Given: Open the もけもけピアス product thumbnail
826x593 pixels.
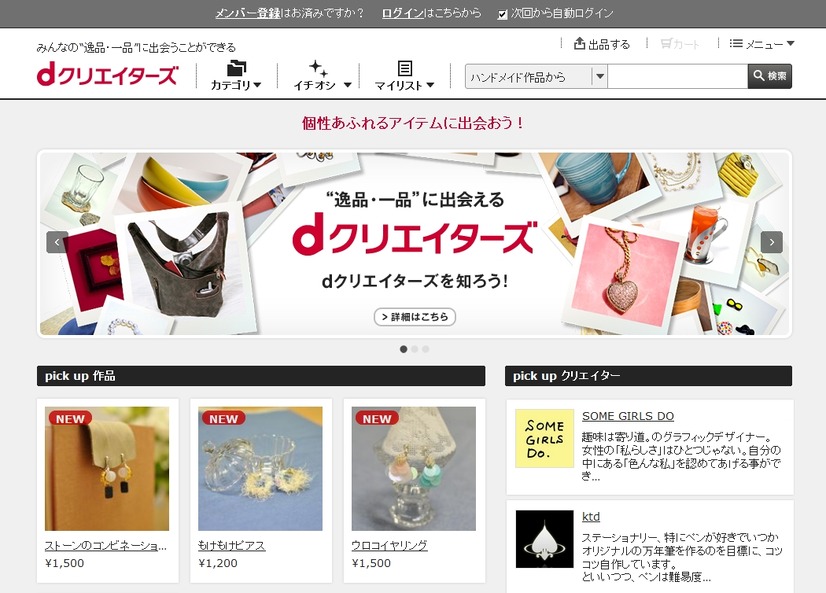Looking at the screenshot, I should (260, 469).
